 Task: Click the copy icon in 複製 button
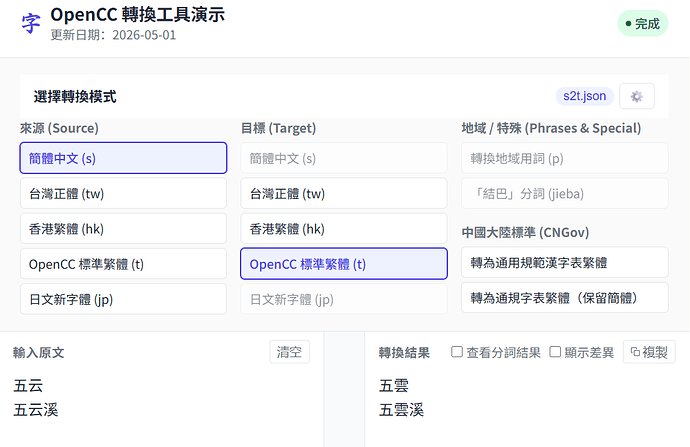point(635,352)
